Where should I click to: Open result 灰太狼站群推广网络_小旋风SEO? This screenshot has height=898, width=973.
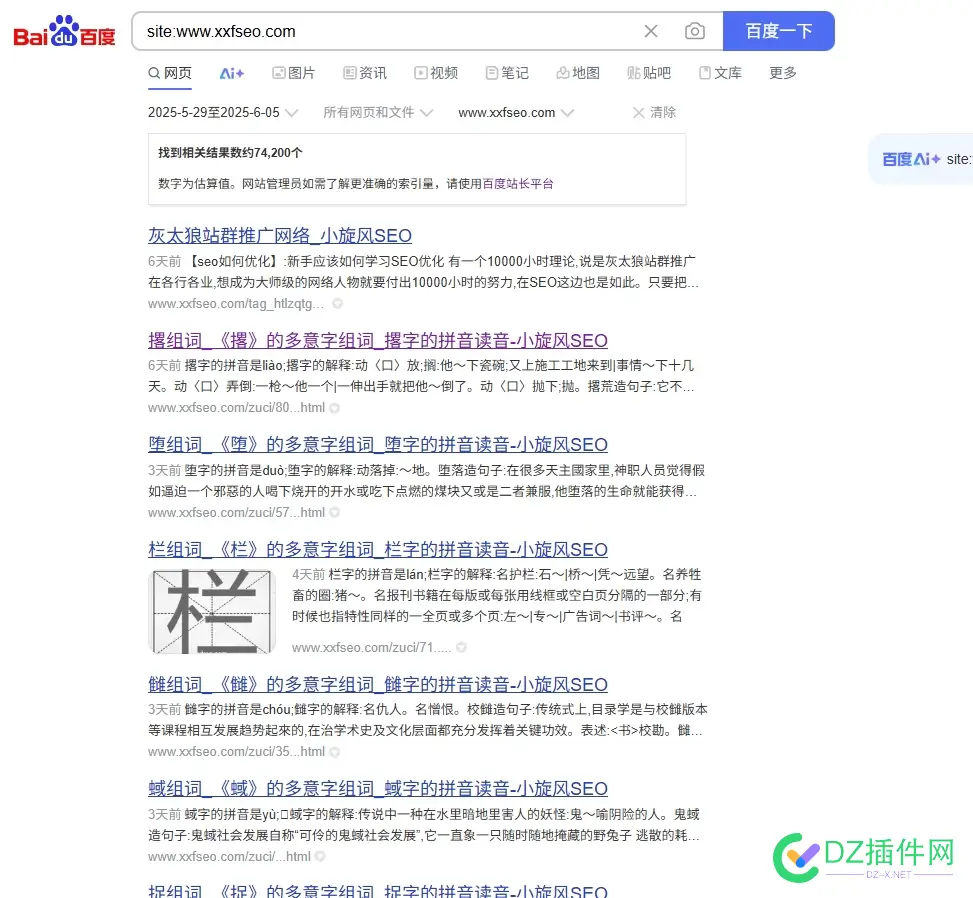click(280, 236)
